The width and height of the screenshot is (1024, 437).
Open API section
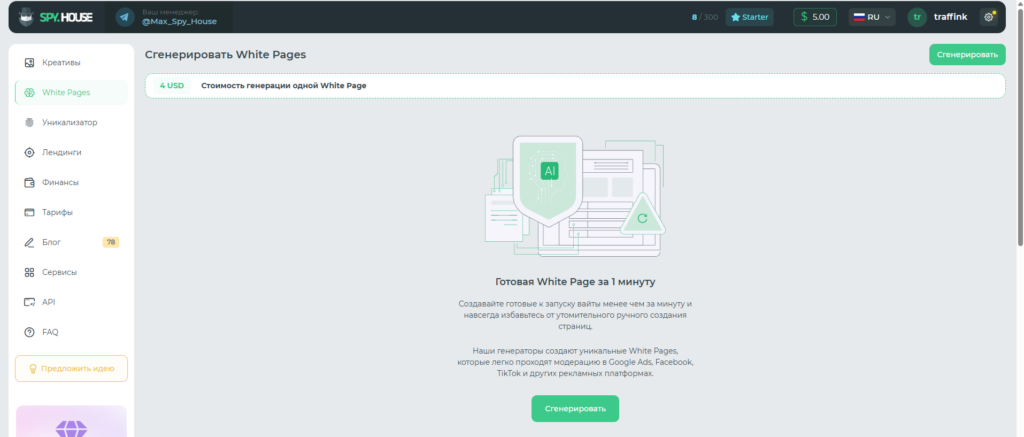(x=71, y=302)
